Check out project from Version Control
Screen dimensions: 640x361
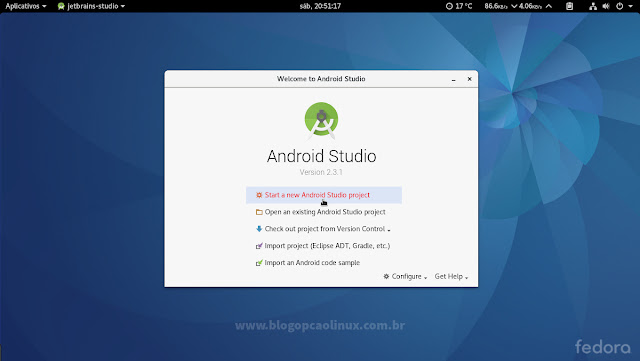click(x=324, y=229)
